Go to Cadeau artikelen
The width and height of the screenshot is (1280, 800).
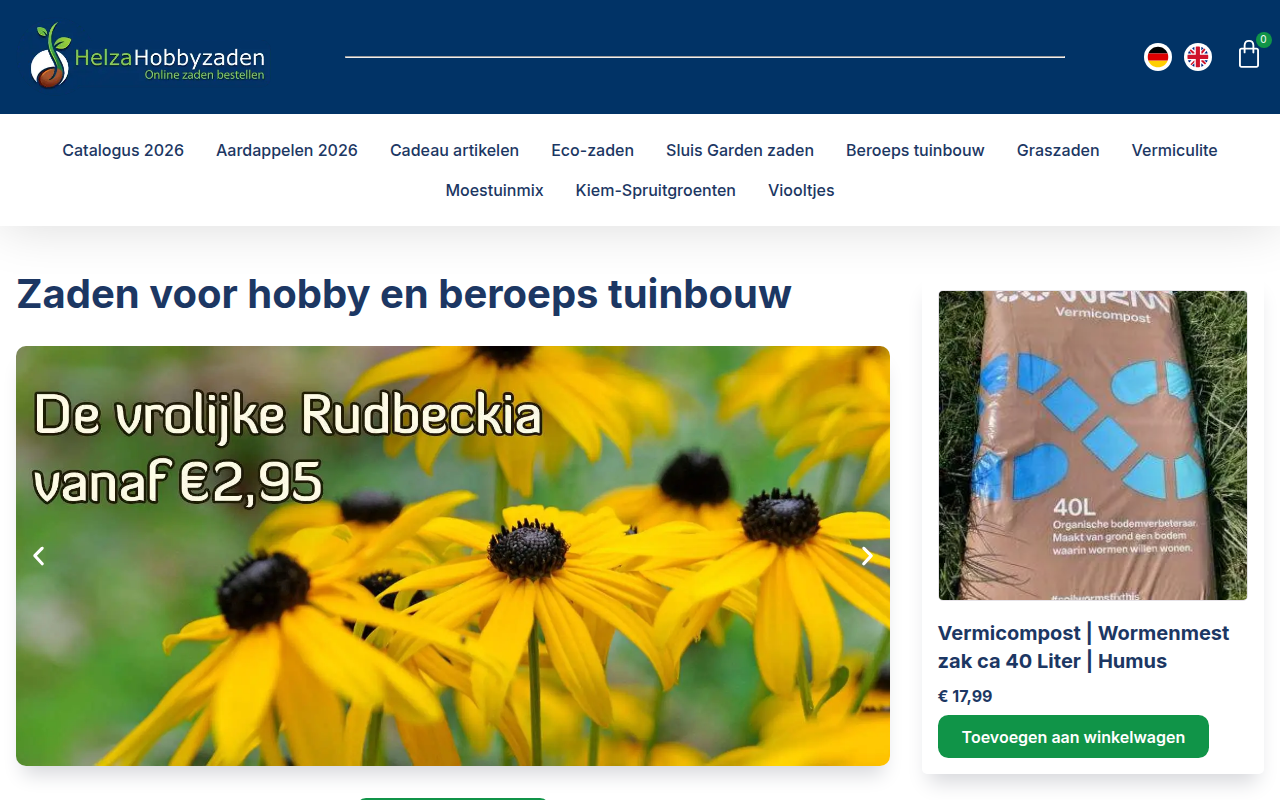454,150
